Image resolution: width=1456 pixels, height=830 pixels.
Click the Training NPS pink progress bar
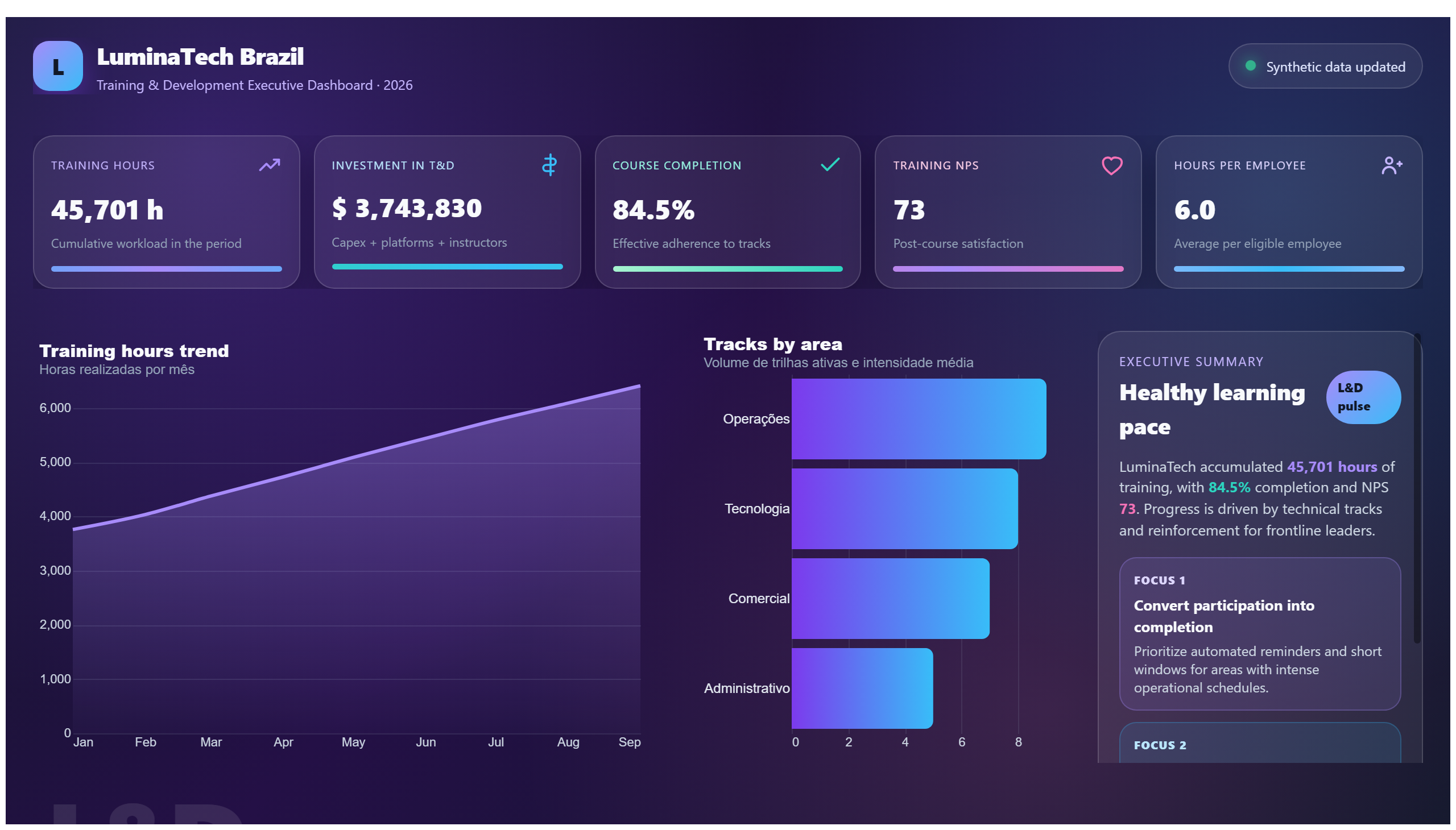[x=1008, y=269]
